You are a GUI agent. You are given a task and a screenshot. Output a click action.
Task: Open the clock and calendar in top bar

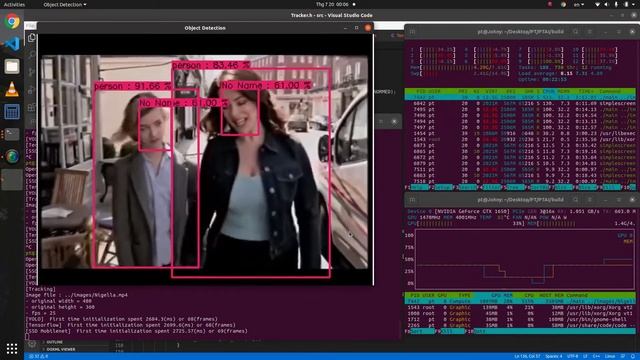[x=332, y=4]
